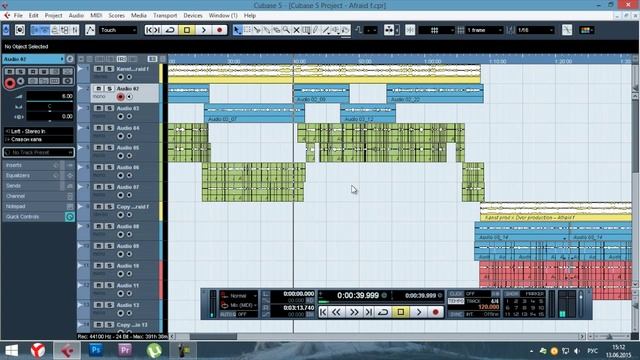Click the automation mode line icon
Image resolution: width=640 pixels, height=360 pixels.
(x=90, y=30)
